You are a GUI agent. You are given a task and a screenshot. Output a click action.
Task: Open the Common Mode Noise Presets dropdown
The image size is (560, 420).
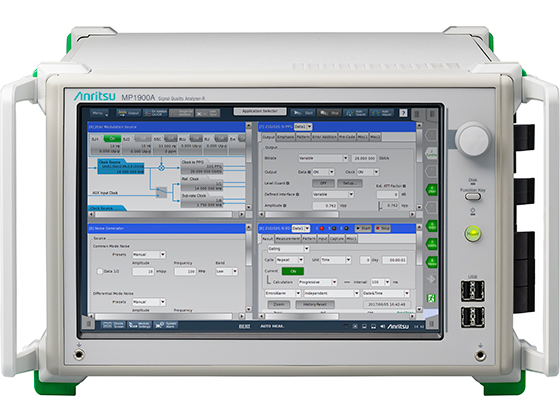[x=149, y=254]
